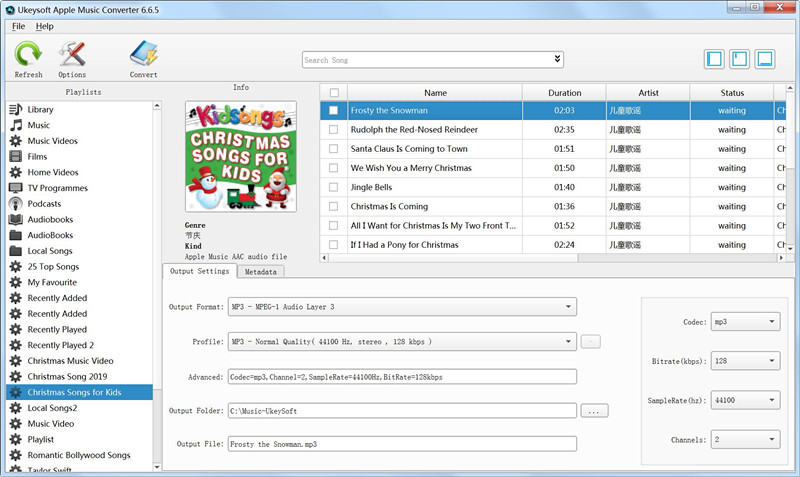Check the Christmas Is Coming checkbox
Screen dimensions: 800x477
(334, 207)
